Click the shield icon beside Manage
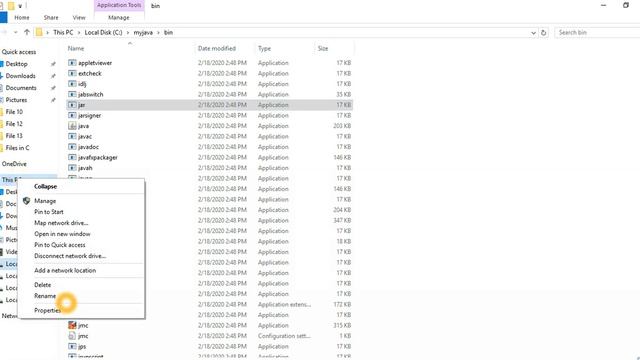The width and height of the screenshot is (640, 360). 27,201
